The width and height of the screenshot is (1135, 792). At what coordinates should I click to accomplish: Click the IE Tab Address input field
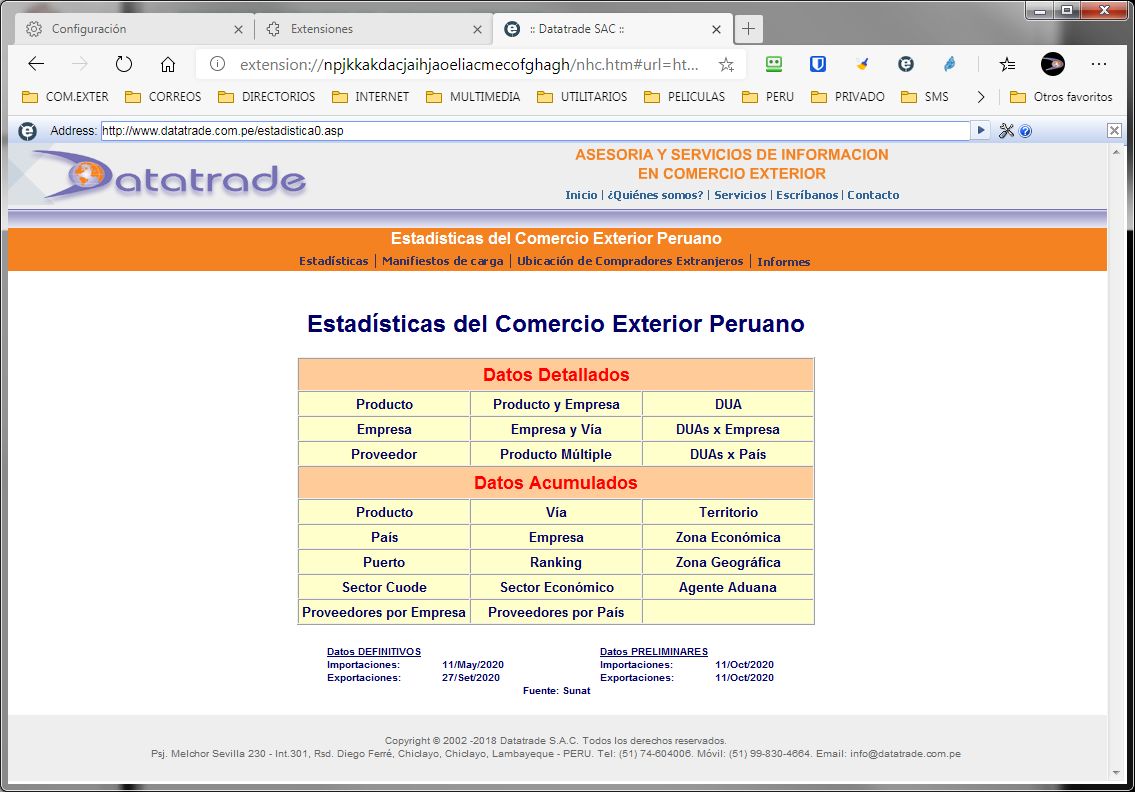pyautogui.click(x=535, y=131)
